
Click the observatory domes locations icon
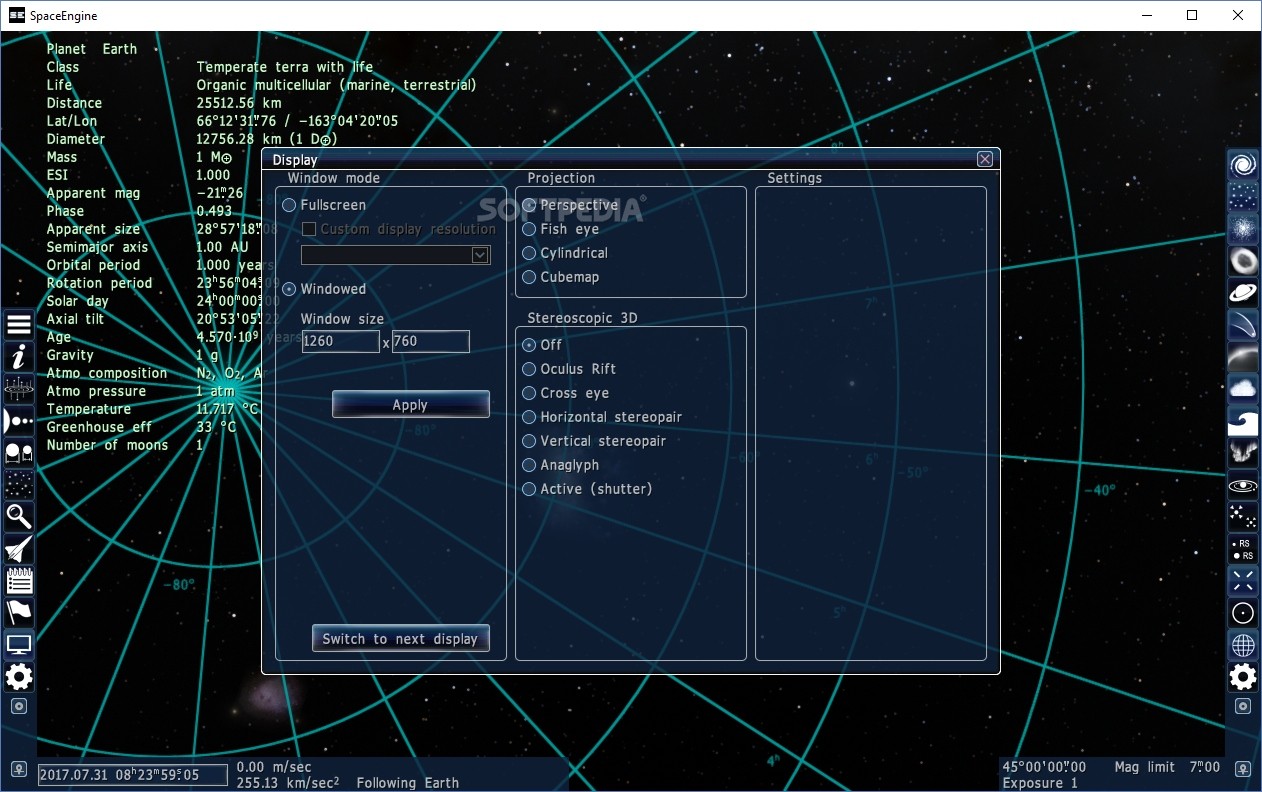pyautogui.click(x=19, y=453)
